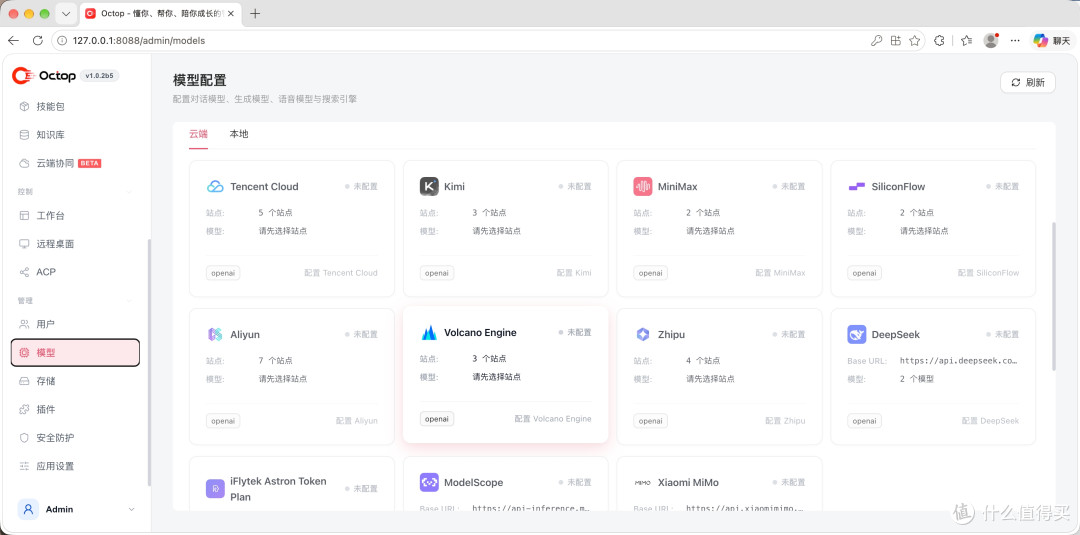Open the 远程桌面 monitor icon
Viewport: 1080px width, 535px height.
click(x=24, y=244)
